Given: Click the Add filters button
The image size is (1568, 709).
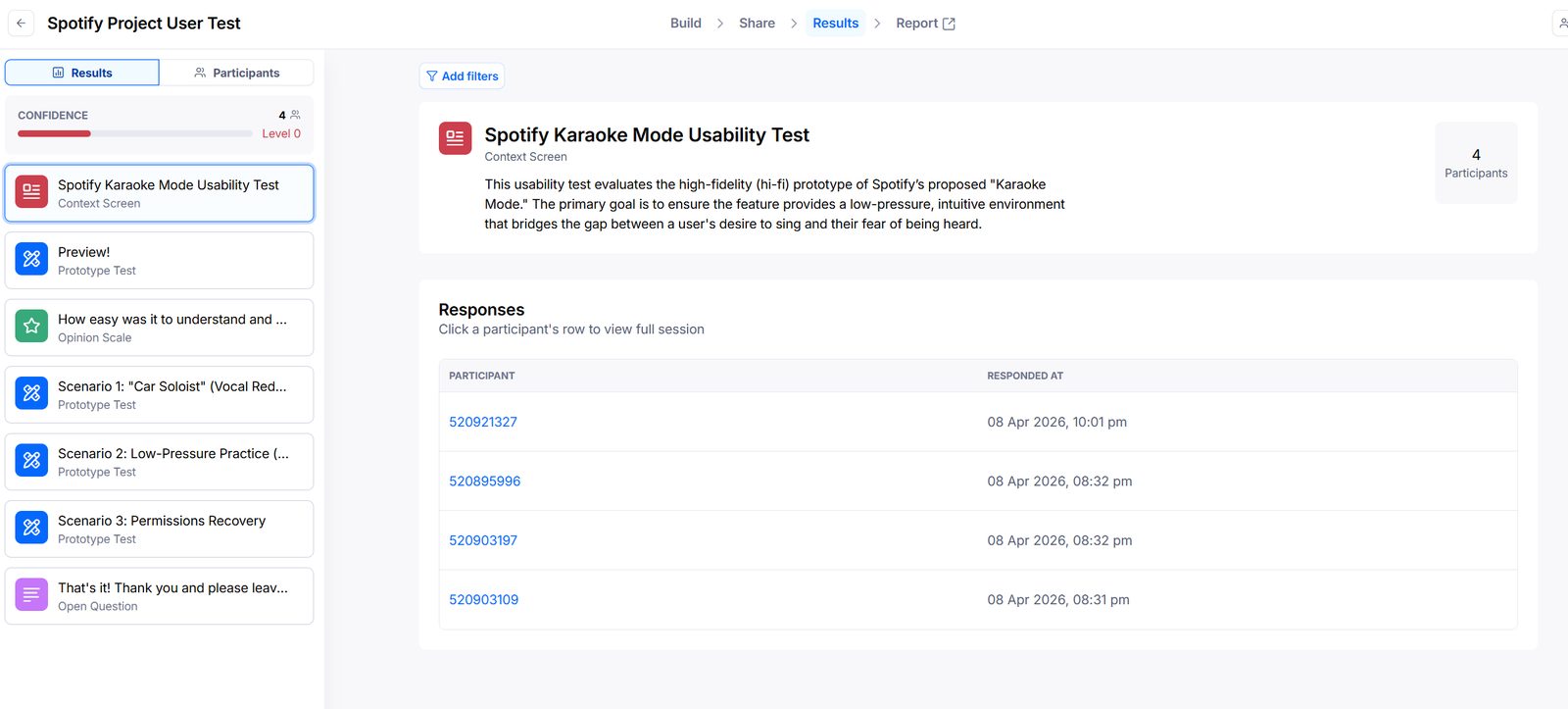Looking at the screenshot, I should tap(462, 76).
